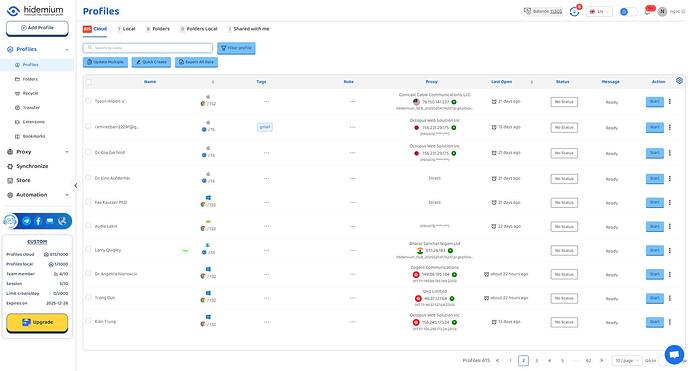
Task: Expand the Proxy sidebar section
Action: tap(67, 152)
